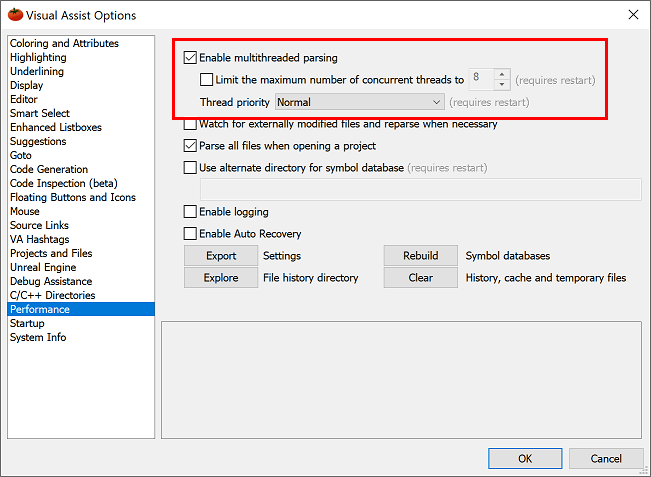The image size is (651, 477).
Task: Click the Visual Assist tomato icon
Action: coord(15,15)
